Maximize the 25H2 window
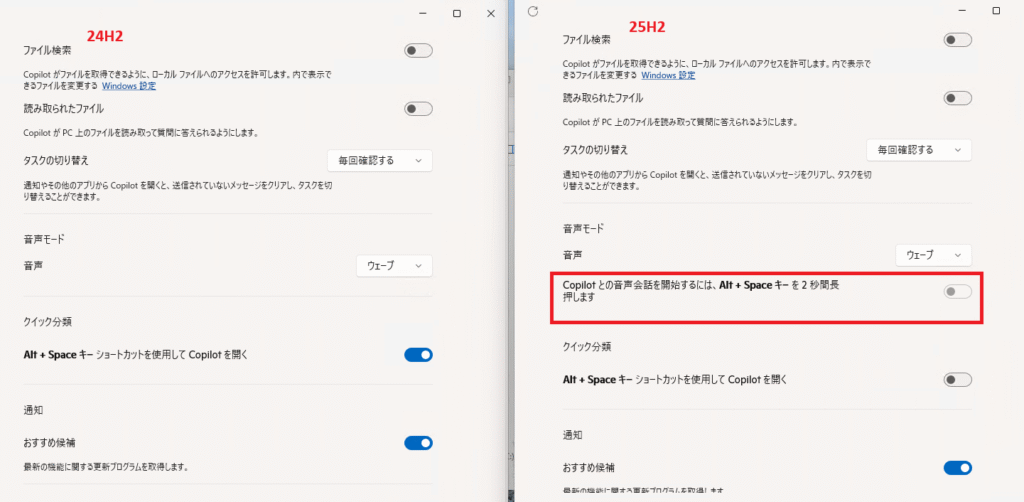The width and height of the screenshot is (1024, 502). pos(996,11)
